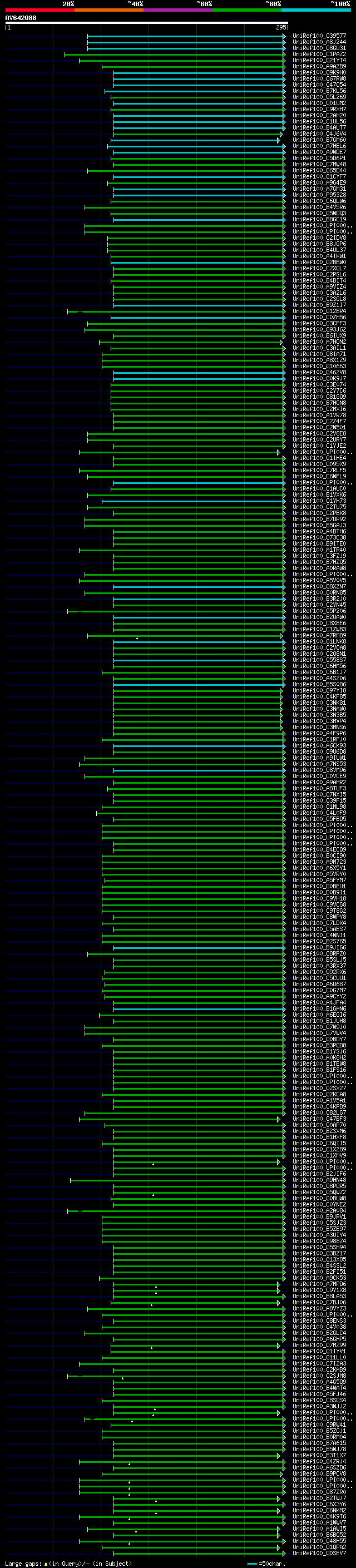Click hit UniRef100_A1VR78
Image resolution: width=356 pixels, height=1568 pixels.
pos(319,415)
